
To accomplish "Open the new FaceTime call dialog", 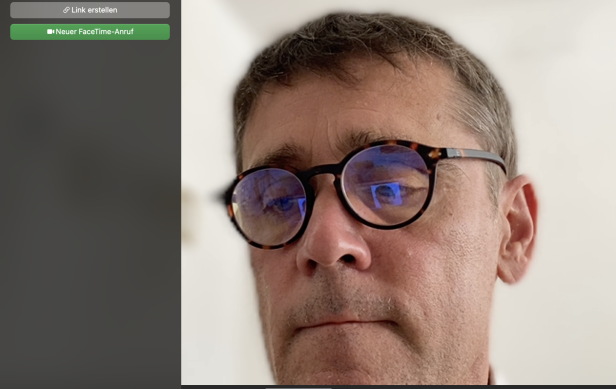I will [90, 32].
